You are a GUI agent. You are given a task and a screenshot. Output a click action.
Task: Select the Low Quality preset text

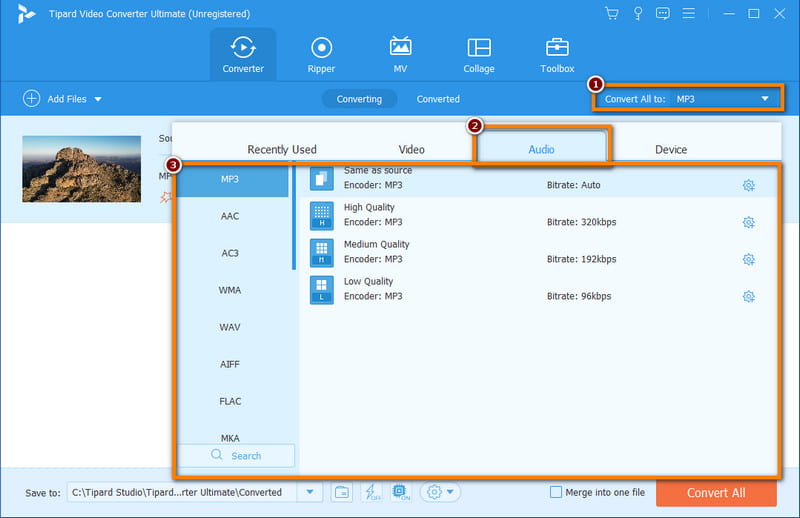tap(368, 281)
